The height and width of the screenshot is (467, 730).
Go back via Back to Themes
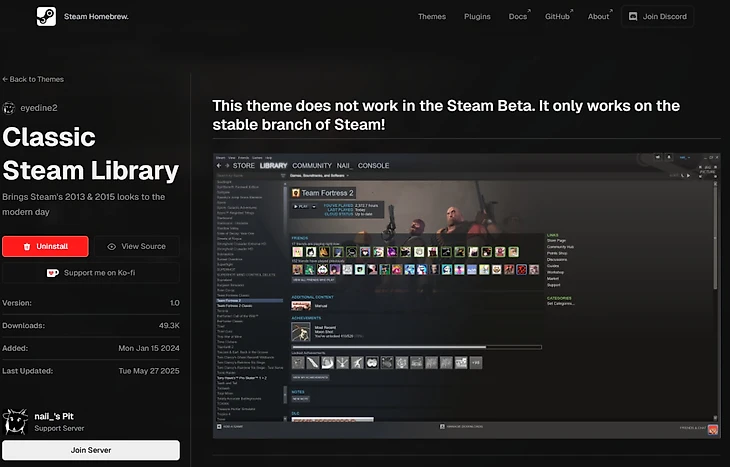(33, 79)
